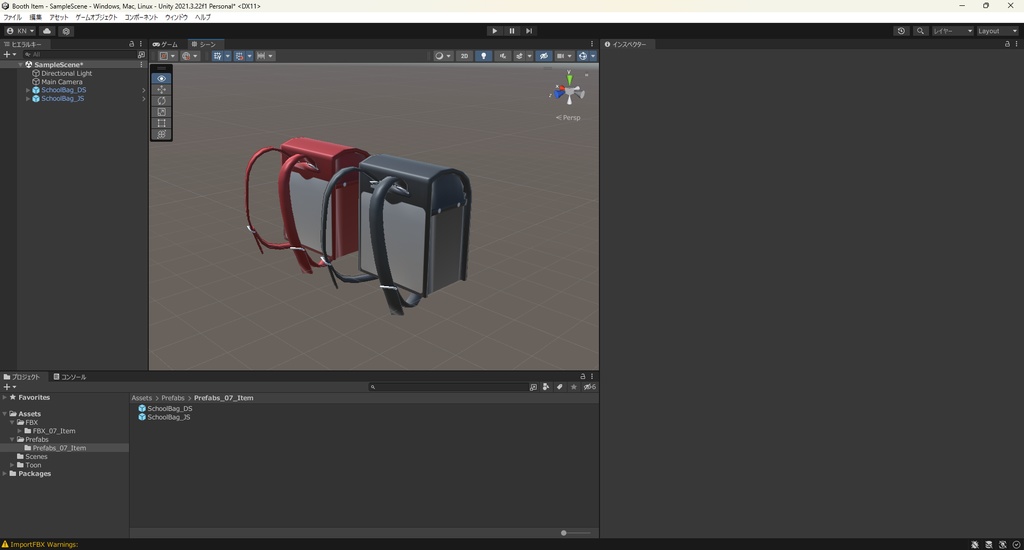
Task: Open project create plus dropdown
Action: point(9,387)
